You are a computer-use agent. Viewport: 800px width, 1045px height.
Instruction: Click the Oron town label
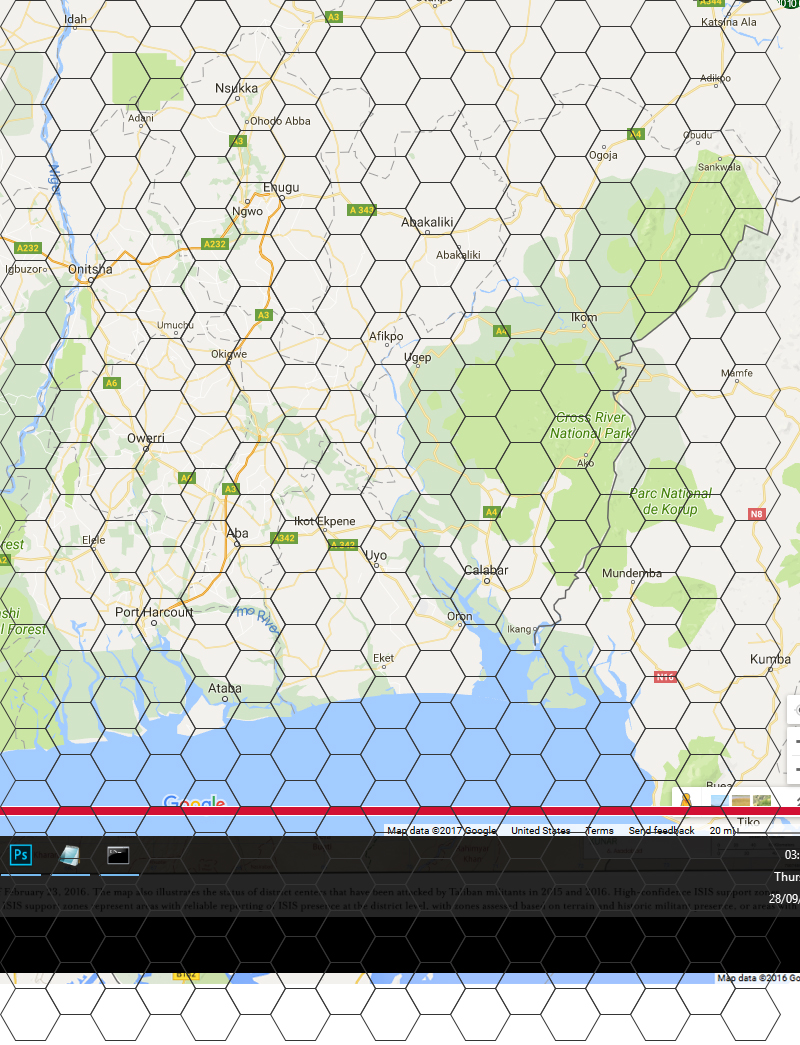(x=459, y=616)
